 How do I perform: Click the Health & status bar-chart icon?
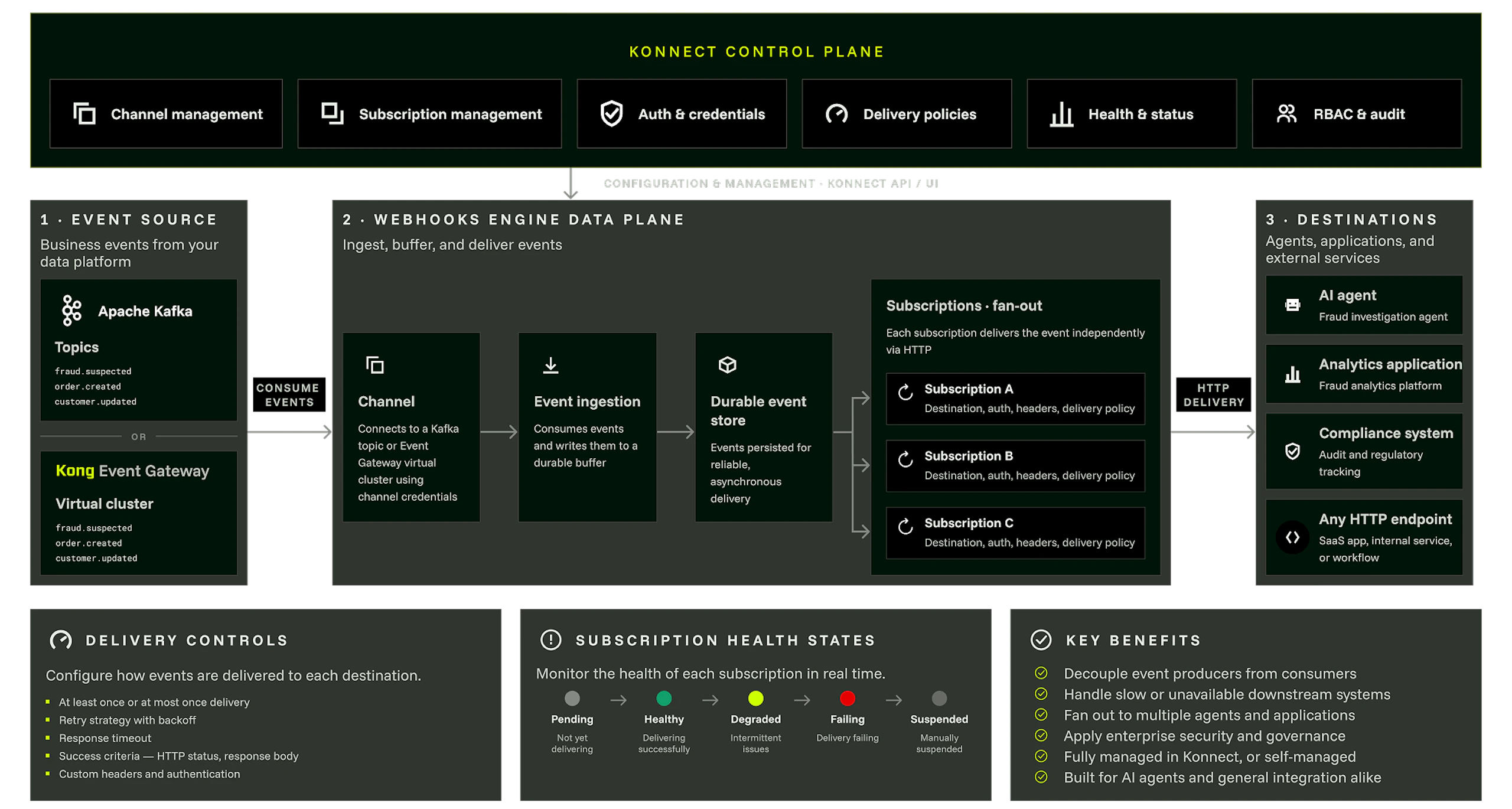[x=1061, y=113]
